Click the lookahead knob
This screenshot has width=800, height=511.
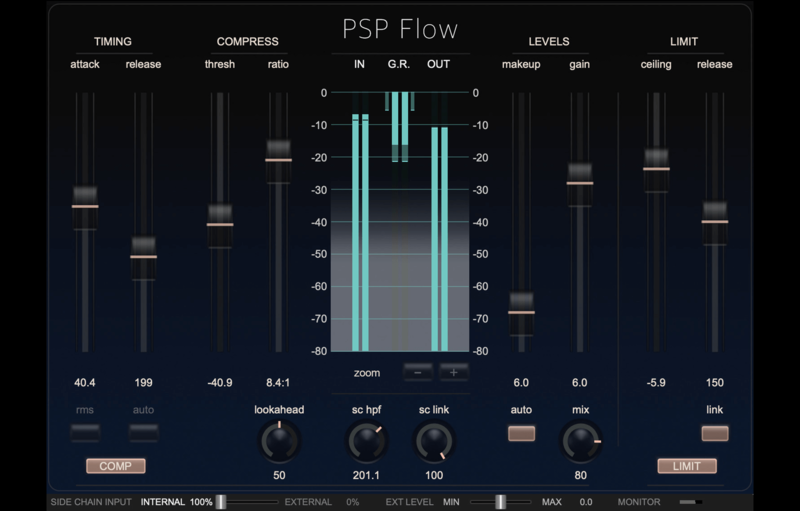tap(279, 442)
